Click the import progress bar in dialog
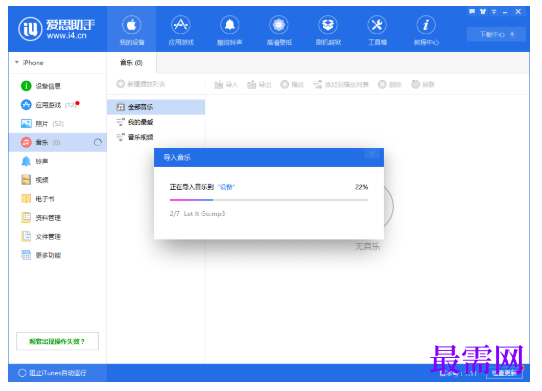The image size is (542, 391). (269, 200)
